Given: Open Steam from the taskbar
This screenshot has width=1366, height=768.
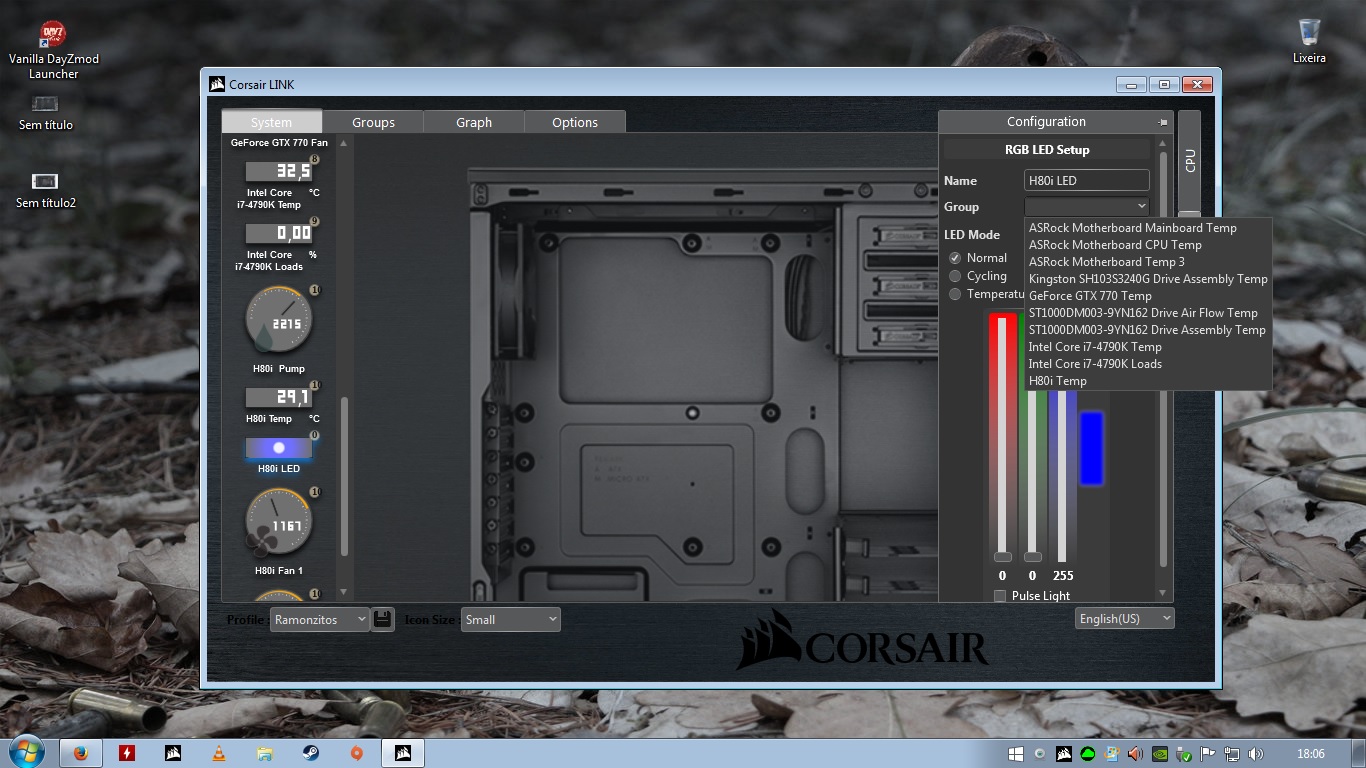Looking at the screenshot, I should [311, 753].
